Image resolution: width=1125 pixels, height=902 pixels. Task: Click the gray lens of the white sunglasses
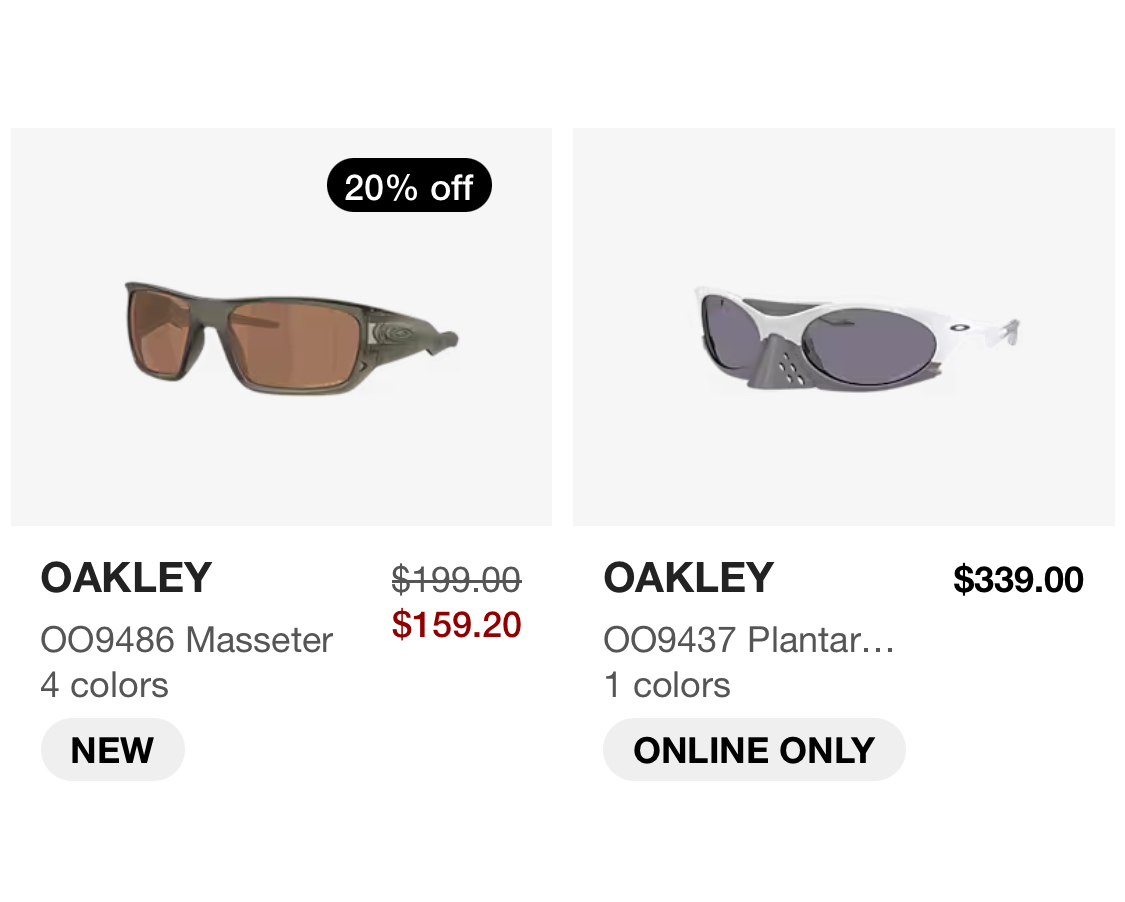point(880,335)
